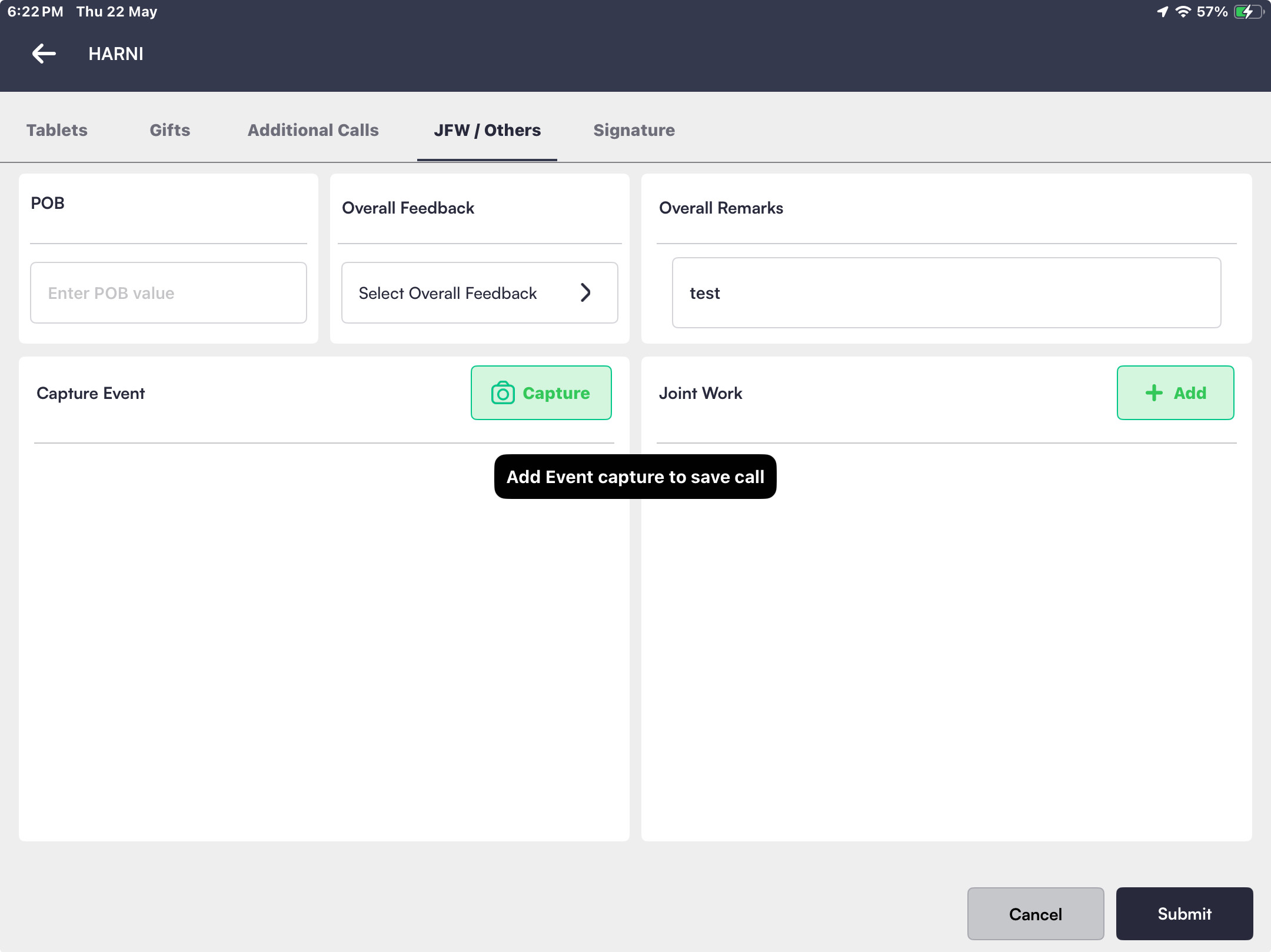
Task: Click the plus icon for Joint Work
Action: 1154,393
